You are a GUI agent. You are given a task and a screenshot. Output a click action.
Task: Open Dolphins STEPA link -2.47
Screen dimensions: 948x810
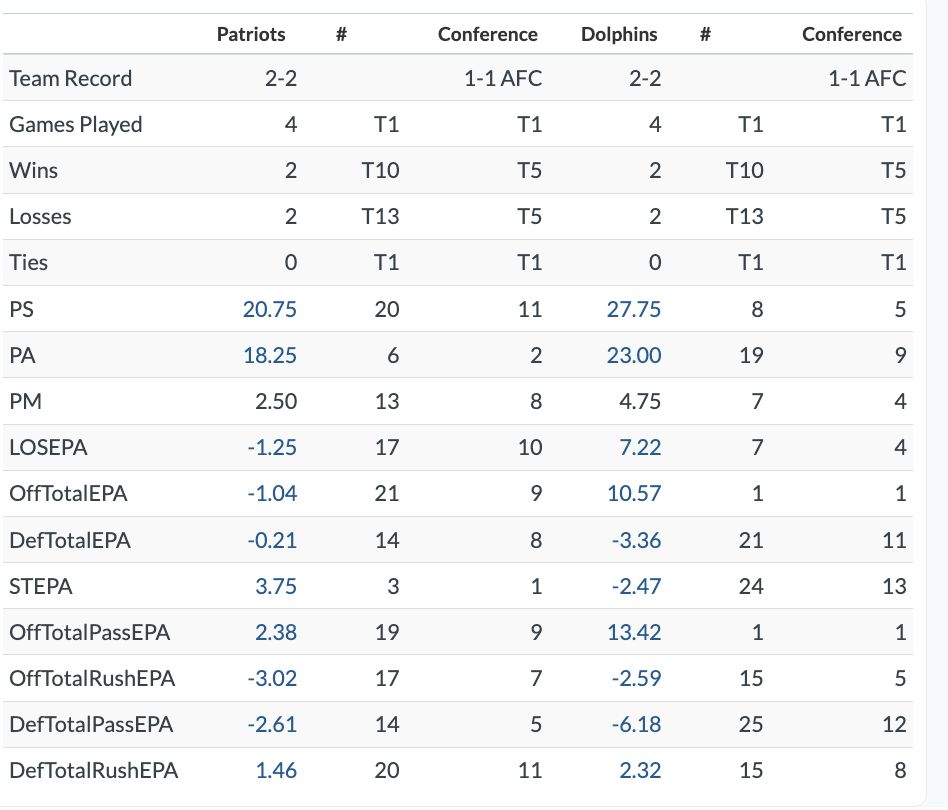coord(636,586)
